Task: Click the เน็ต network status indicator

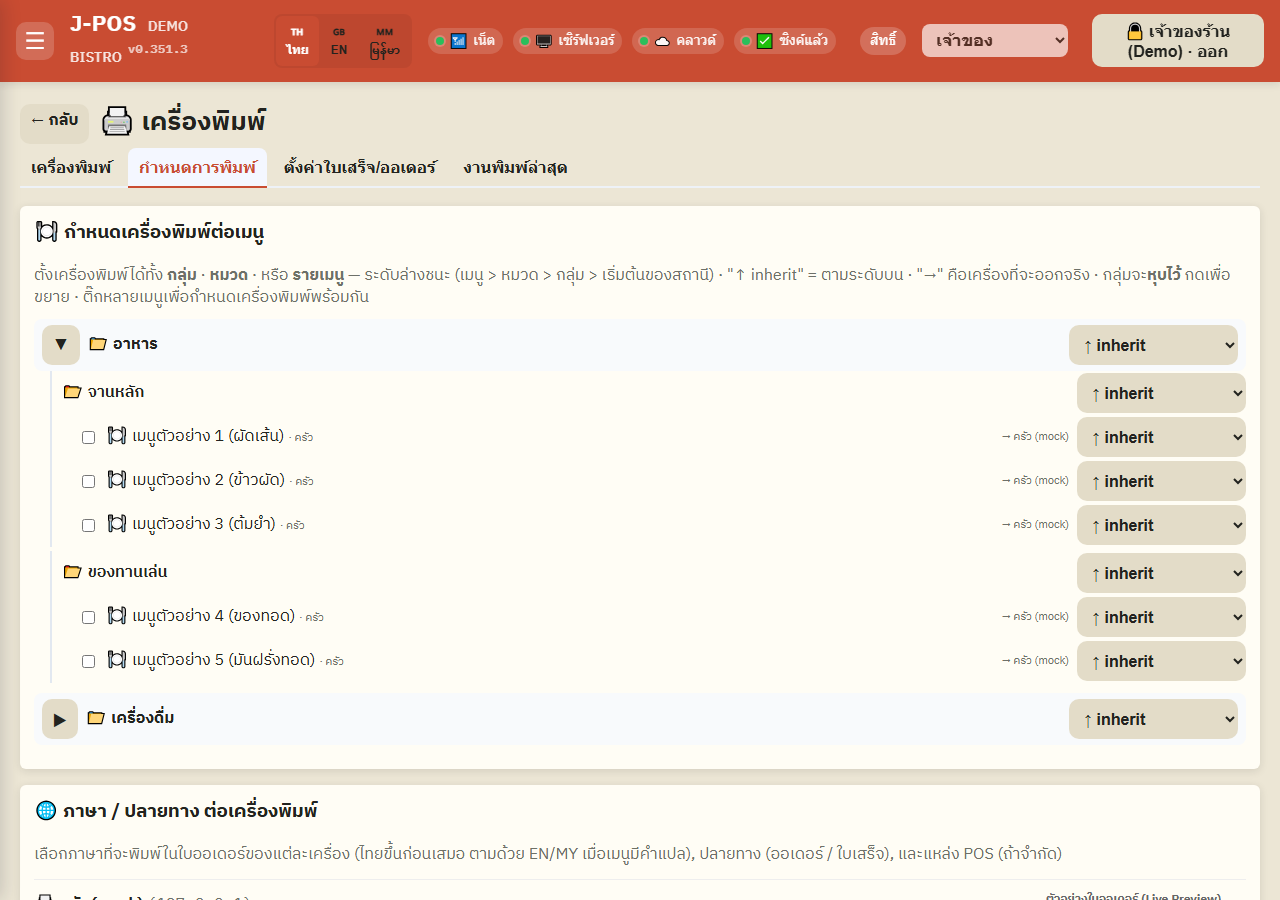Action: pos(465,41)
